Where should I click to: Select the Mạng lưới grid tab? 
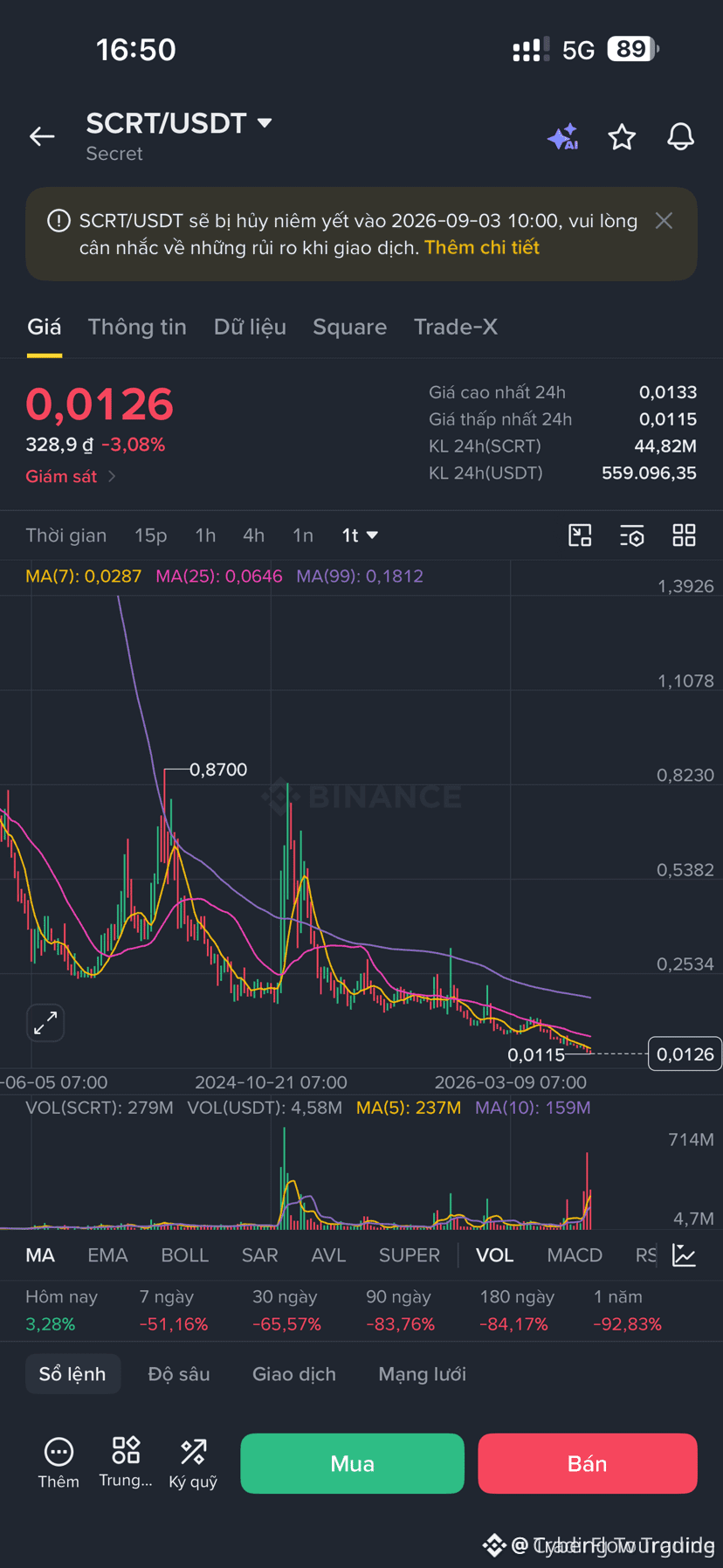coord(422,1374)
